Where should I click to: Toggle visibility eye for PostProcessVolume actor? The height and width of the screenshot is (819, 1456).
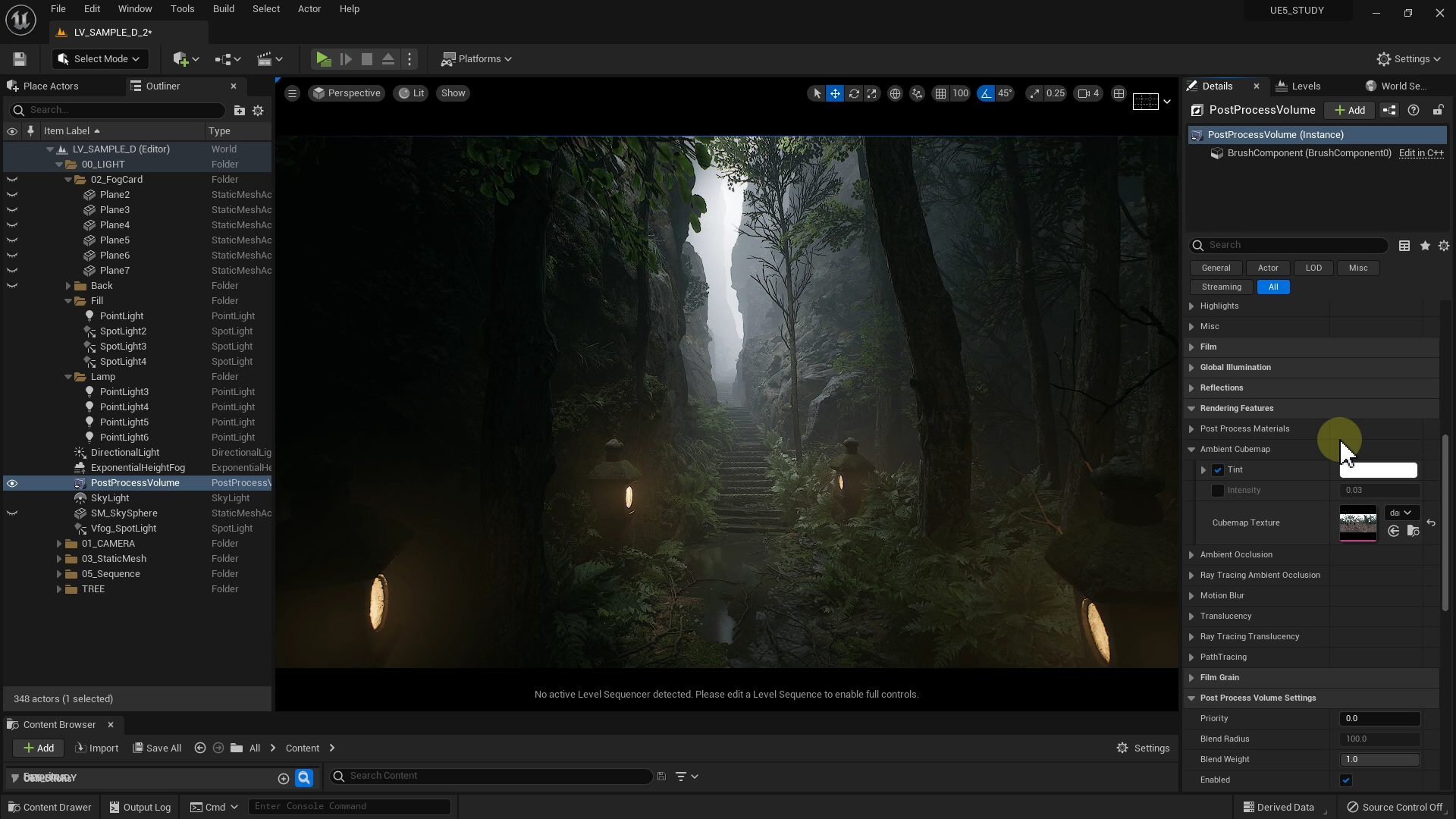[12, 483]
